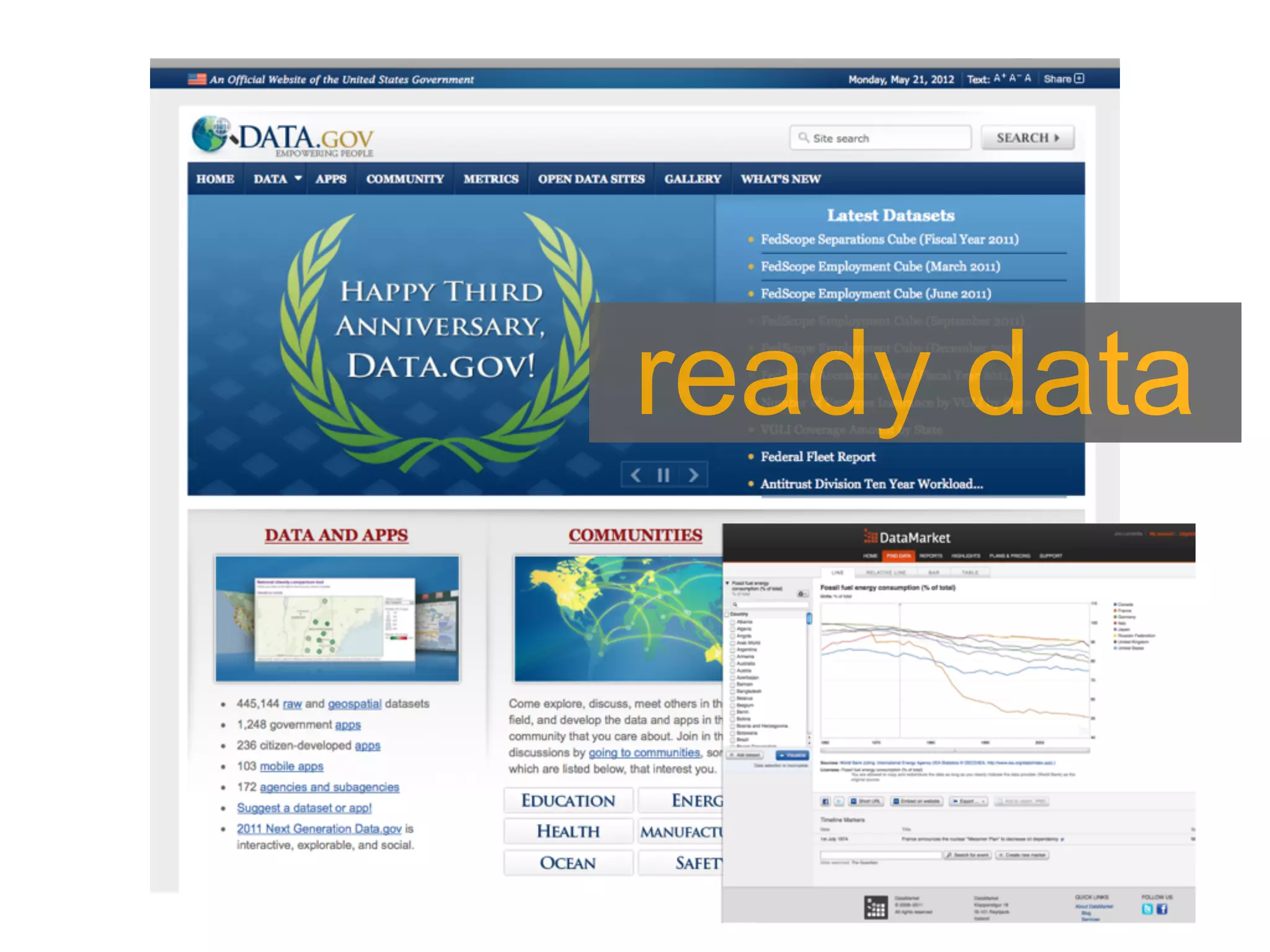1270x952 pixels.
Task: Open the COMMUNITY navigation item
Action: [x=405, y=178]
